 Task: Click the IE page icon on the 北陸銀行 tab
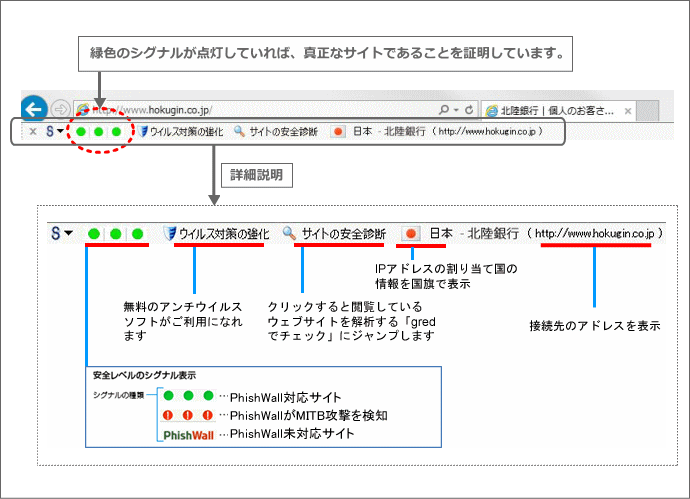coord(492,111)
